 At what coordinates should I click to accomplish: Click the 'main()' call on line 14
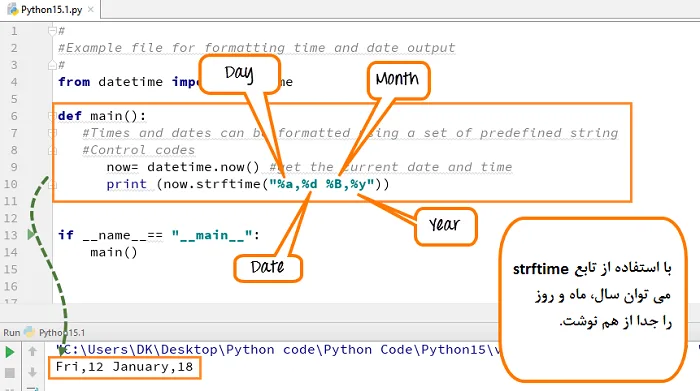(114, 252)
